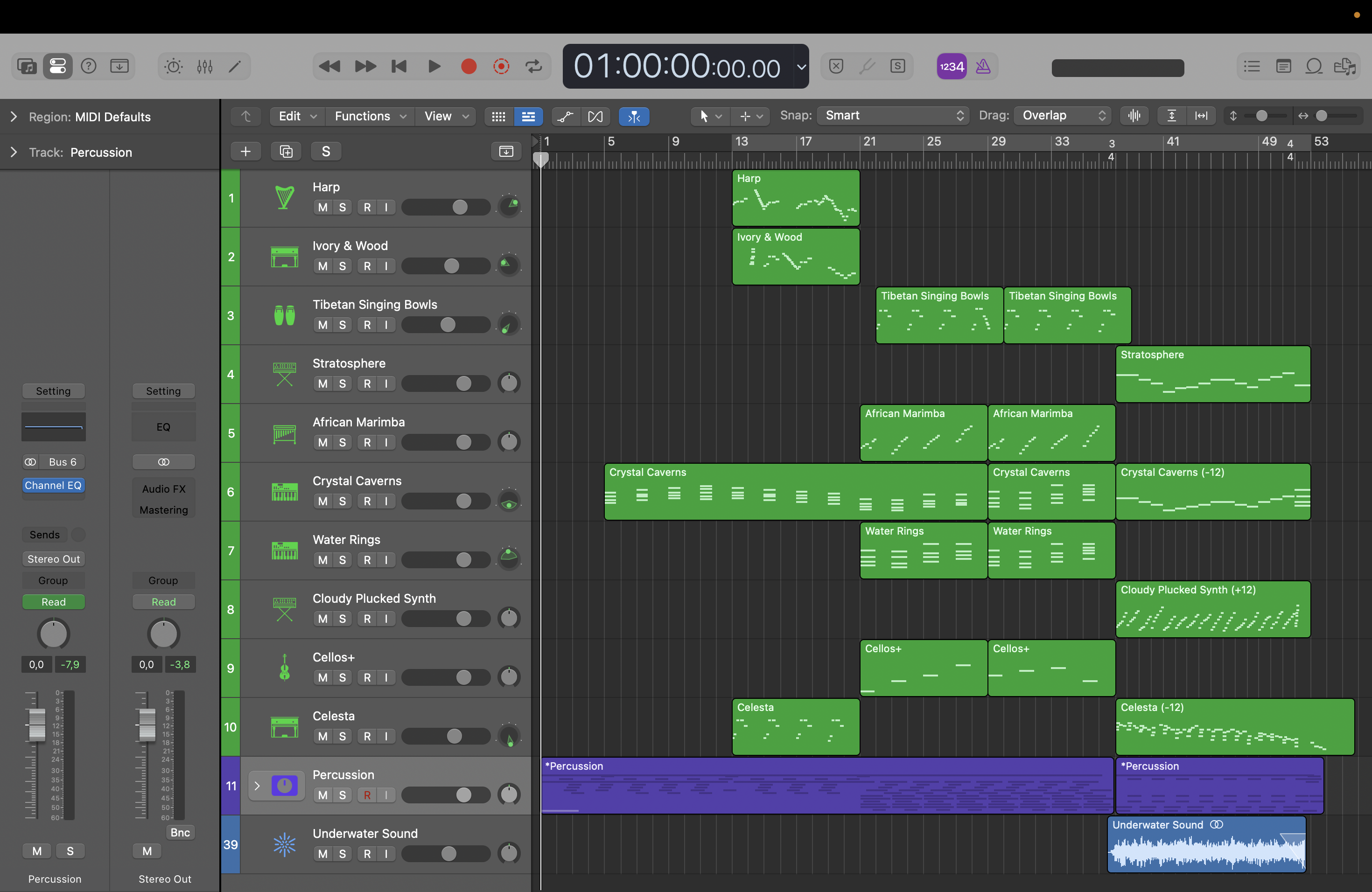Toggle the Inspector panel button
The width and height of the screenshot is (1372, 892).
click(58, 66)
